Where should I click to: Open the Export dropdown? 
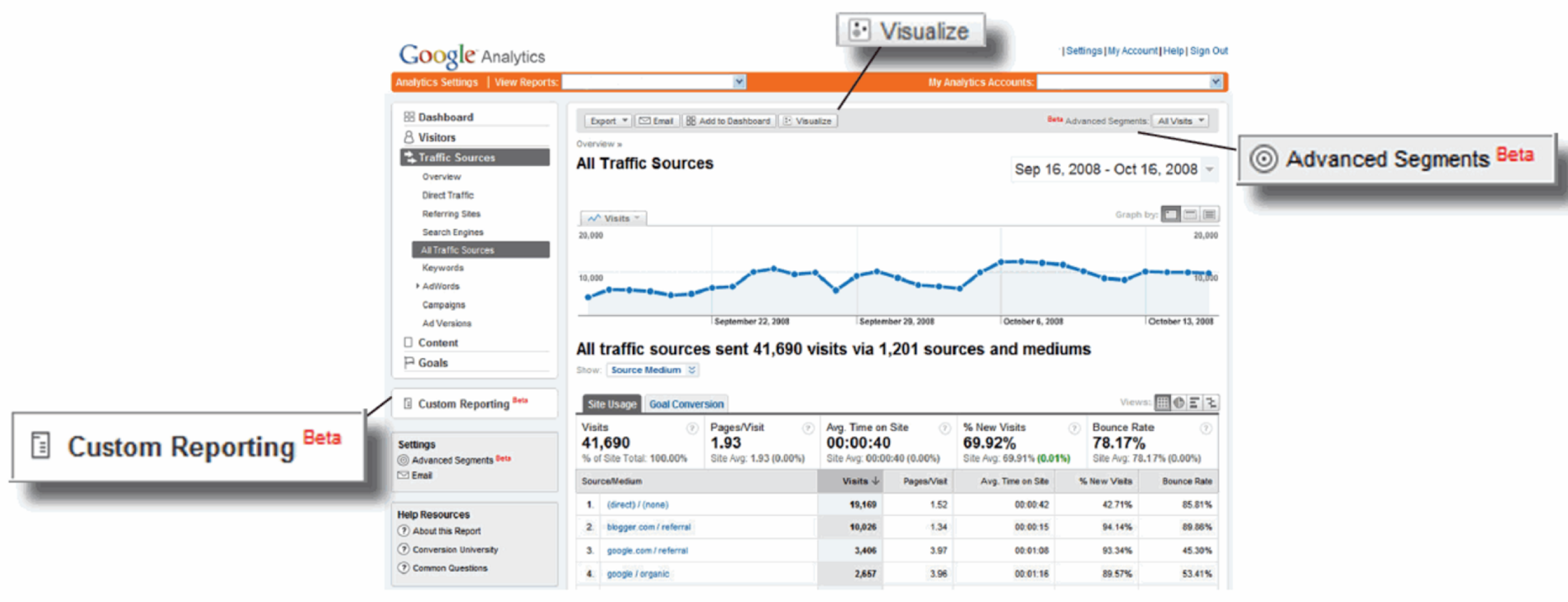coord(607,121)
